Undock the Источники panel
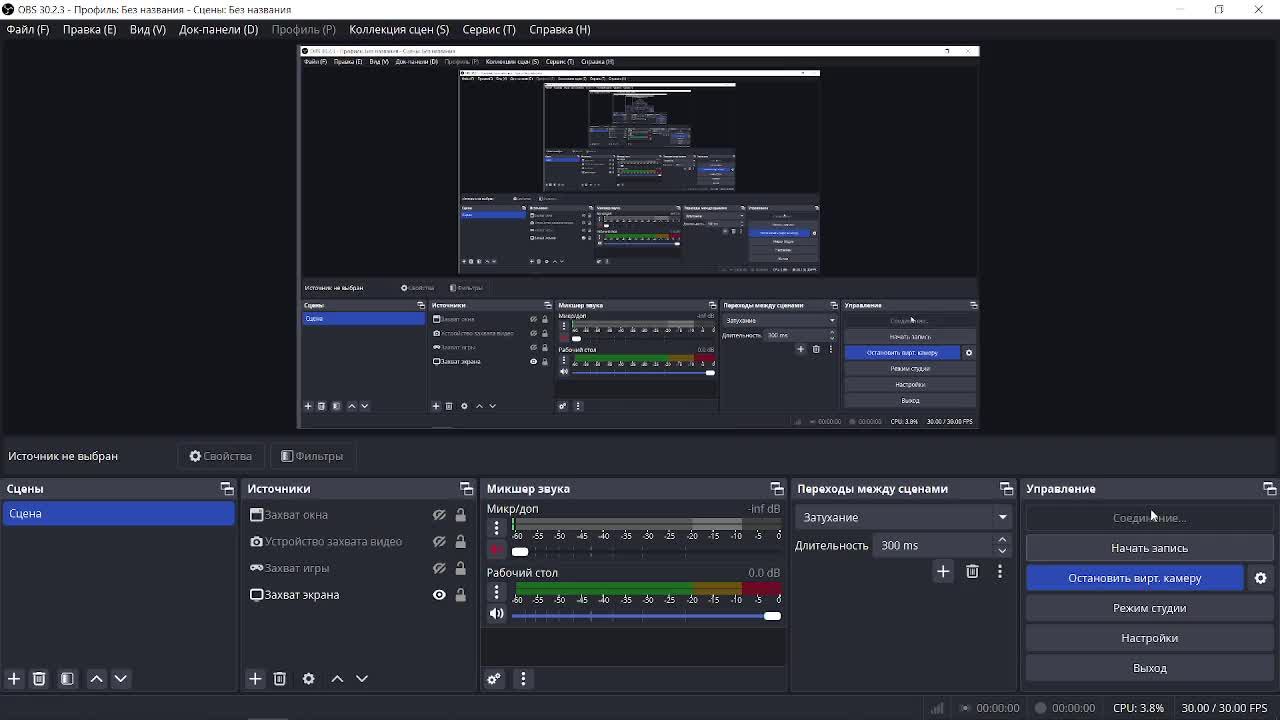The image size is (1280, 720). point(466,489)
